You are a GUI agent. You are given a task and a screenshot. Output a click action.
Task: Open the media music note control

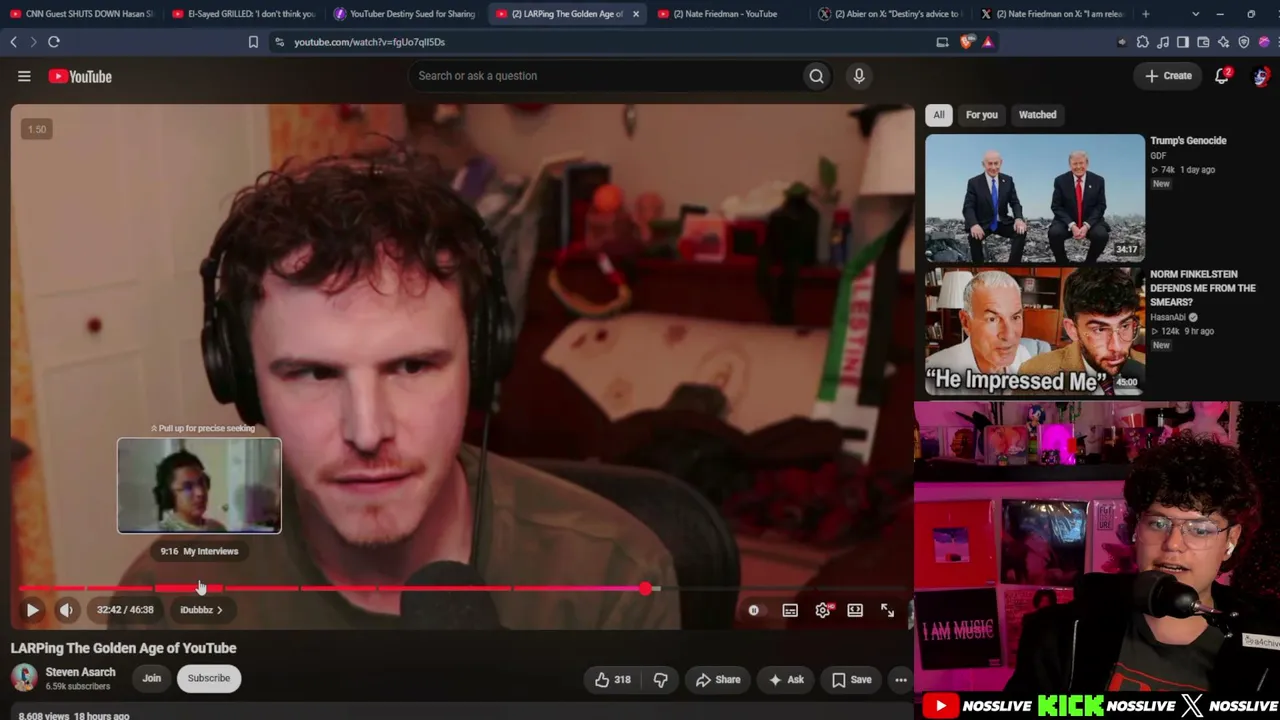click(x=1163, y=42)
